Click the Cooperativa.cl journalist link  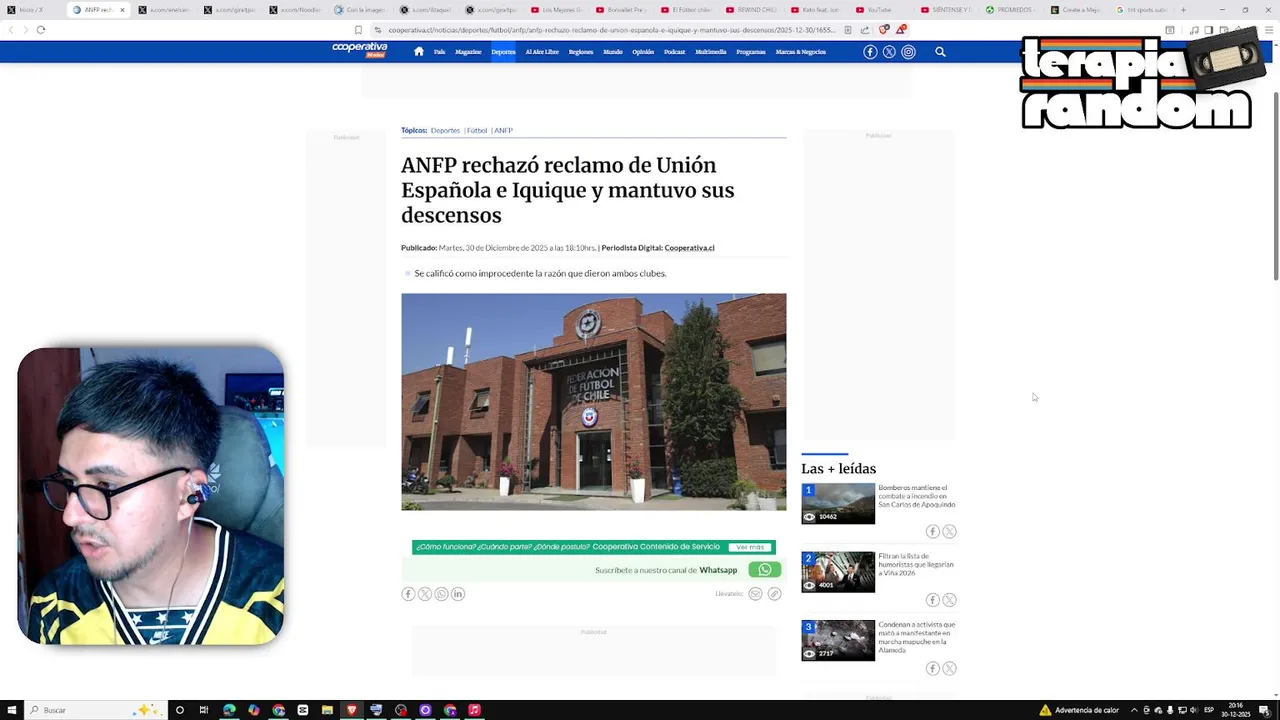[689, 248]
